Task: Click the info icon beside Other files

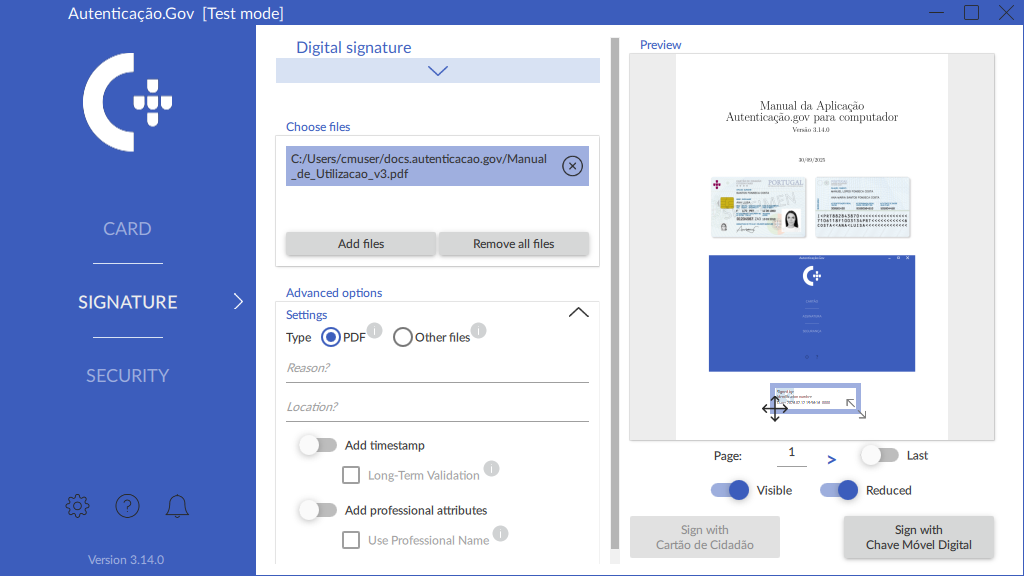Action: 479,330
